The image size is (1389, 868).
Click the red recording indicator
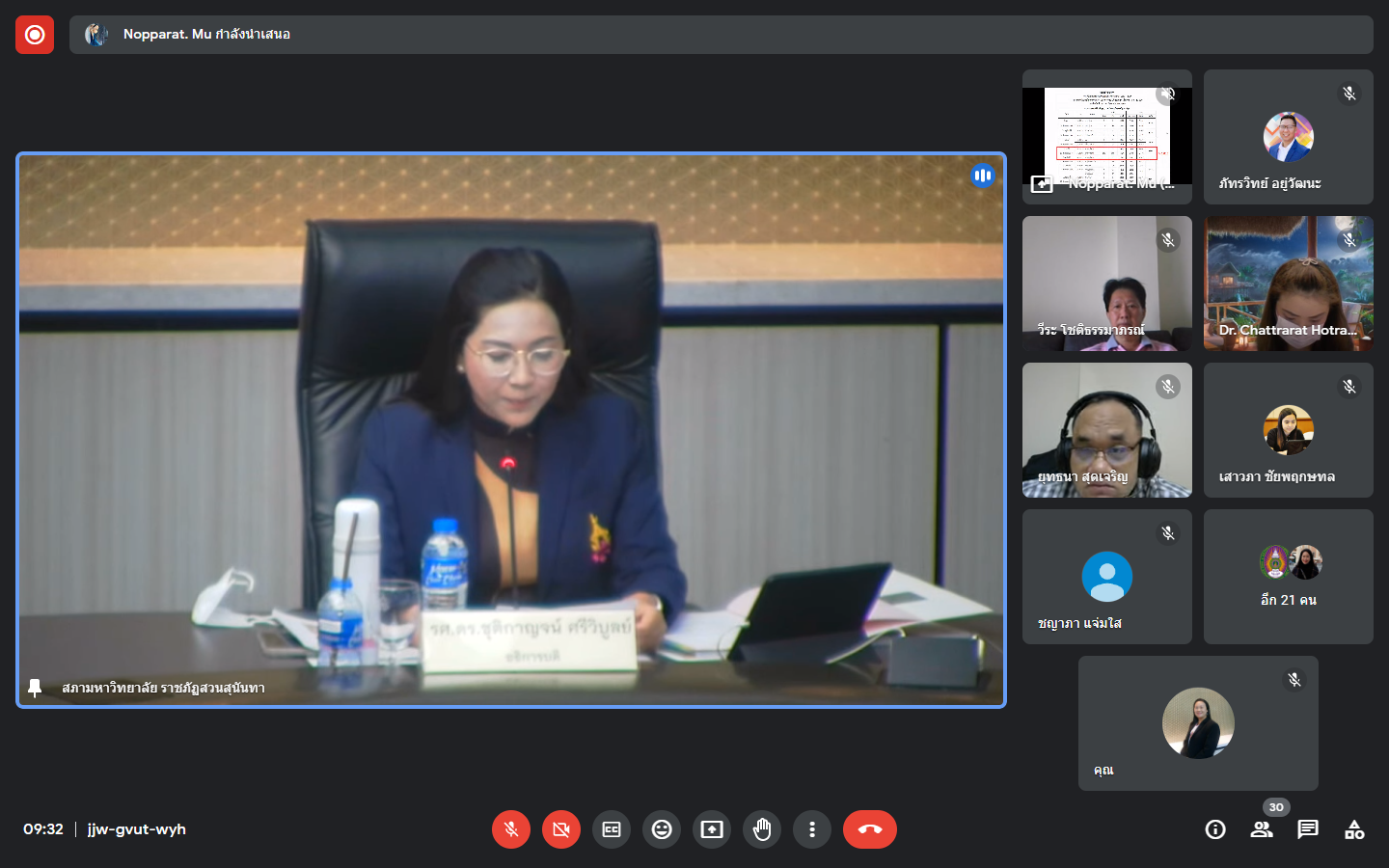(35, 35)
